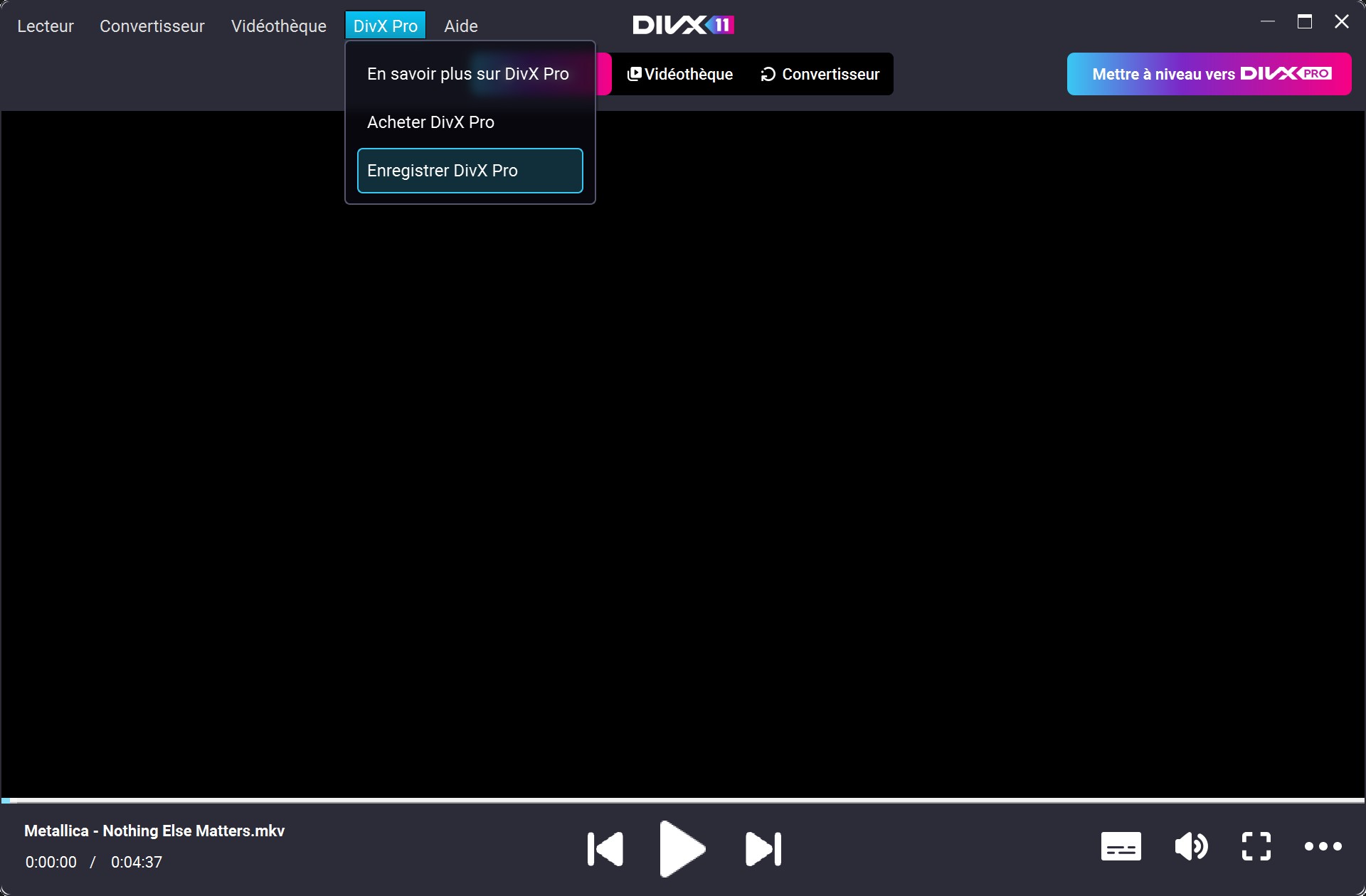The width and height of the screenshot is (1366, 896).
Task: Choose Acheter DivX Pro menu entry
Action: point(470,122)
